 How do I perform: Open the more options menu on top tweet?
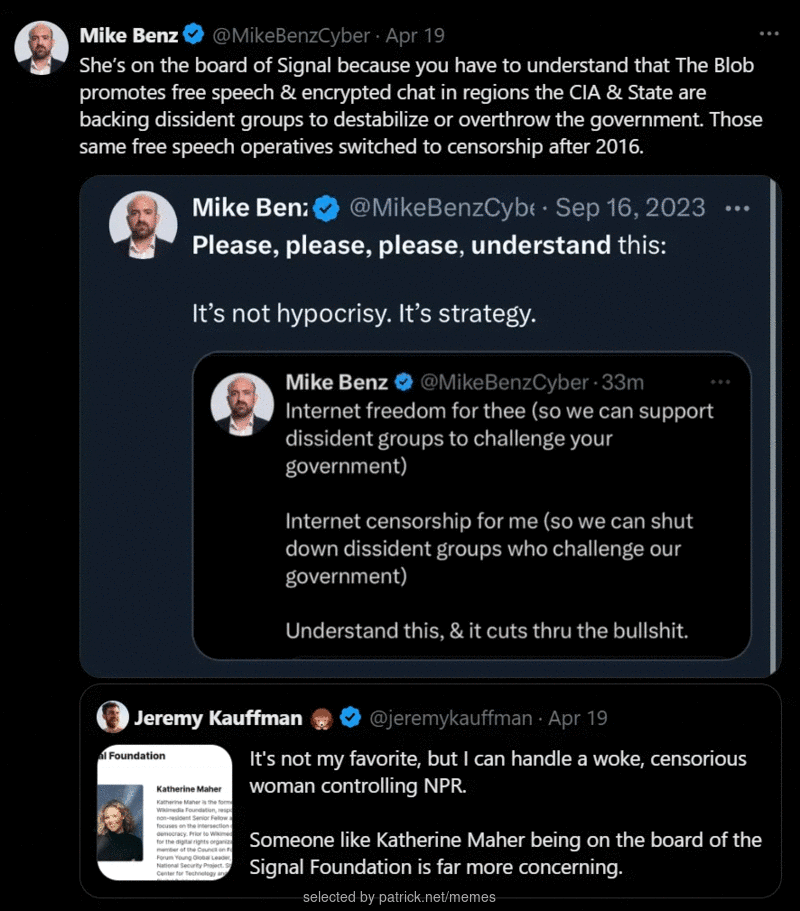[x=769, y=34]
